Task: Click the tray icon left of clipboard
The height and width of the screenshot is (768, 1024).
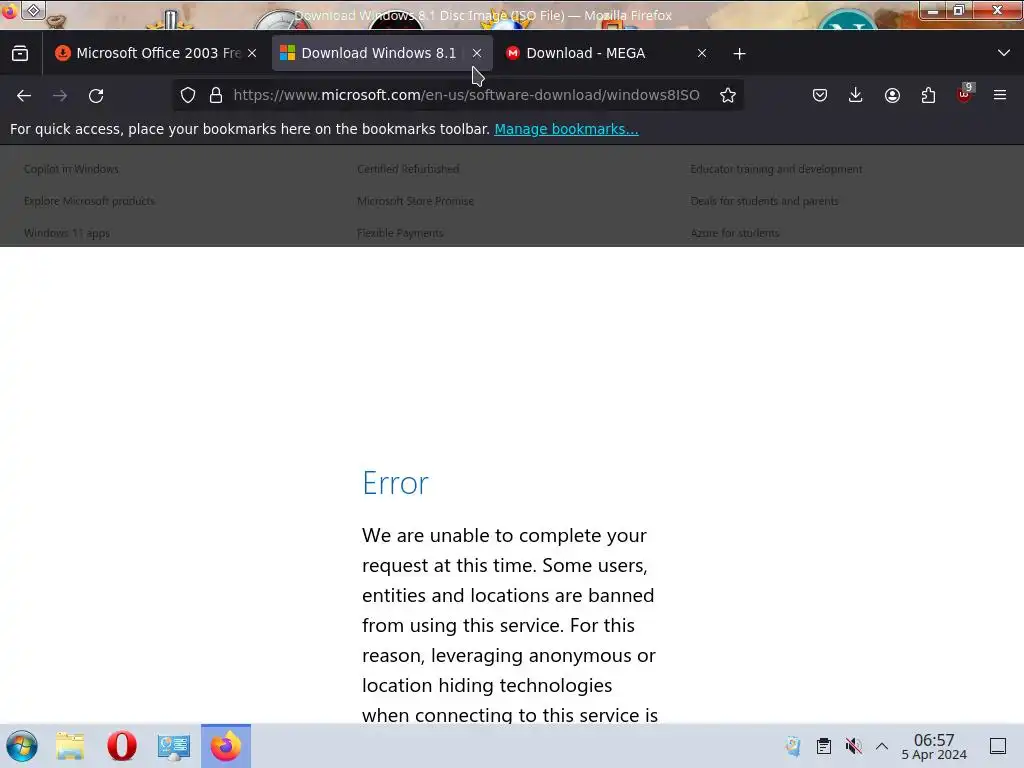Action: point(793,746)
